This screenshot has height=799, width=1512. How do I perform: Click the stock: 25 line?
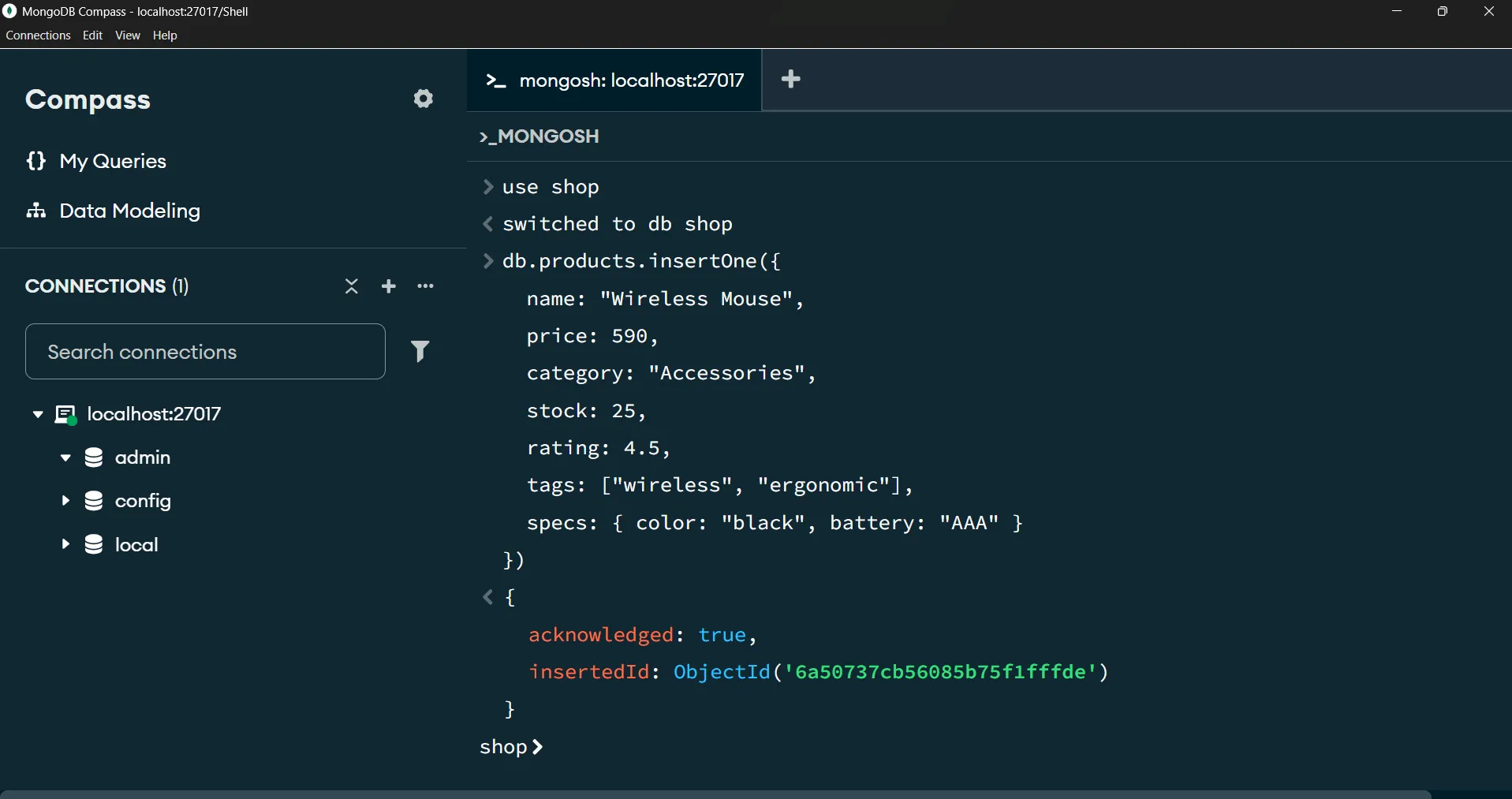point(586,411)
